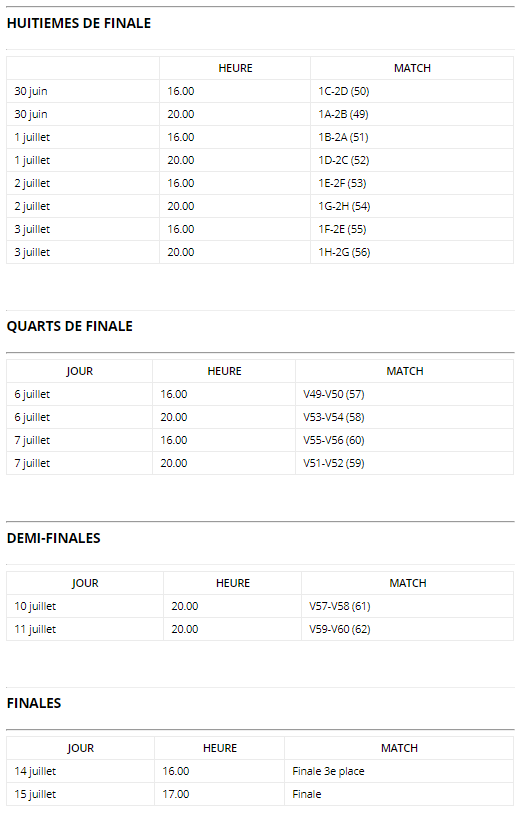Select the 1B-2A (51) match cell
The height and width of the screenshot is (813, 523).
click(x=412, y=137)
